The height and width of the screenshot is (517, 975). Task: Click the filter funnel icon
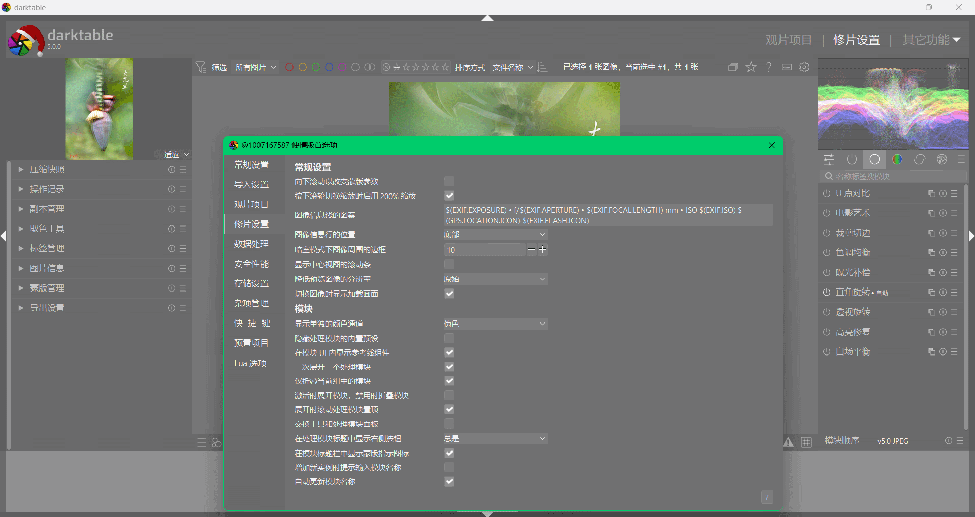[200, 67]
